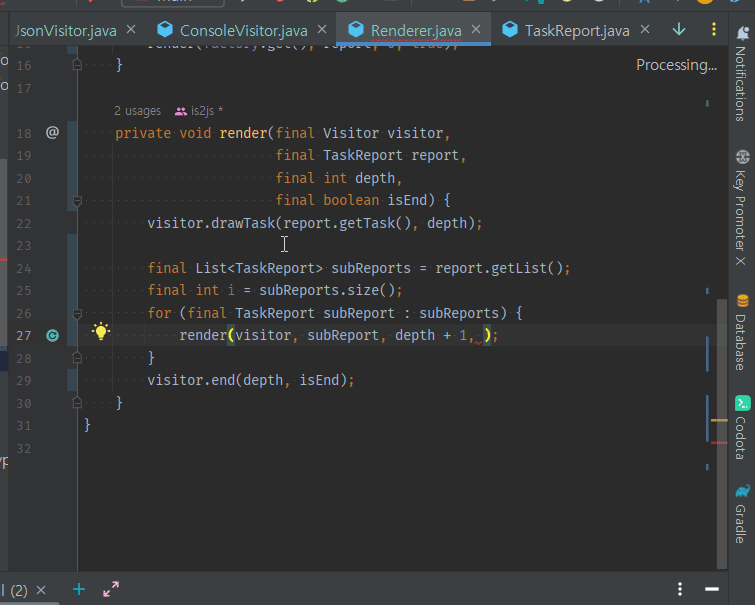Close the ConsoleVisitor.java tab
Viewport: 755px width, 605px height.
(322, 30)
